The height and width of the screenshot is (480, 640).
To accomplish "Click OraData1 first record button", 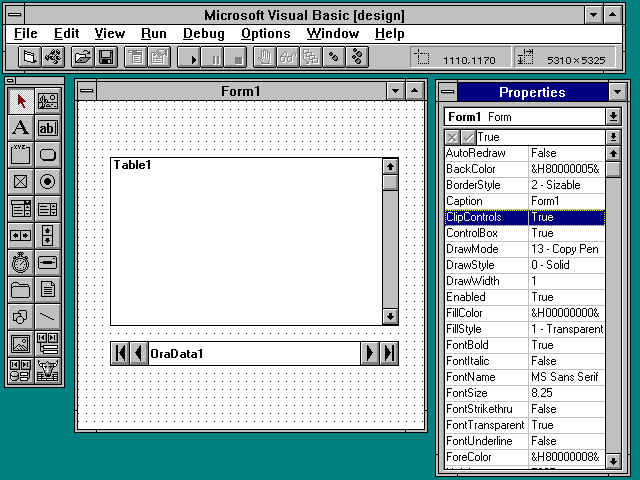I will click(120, 353).
